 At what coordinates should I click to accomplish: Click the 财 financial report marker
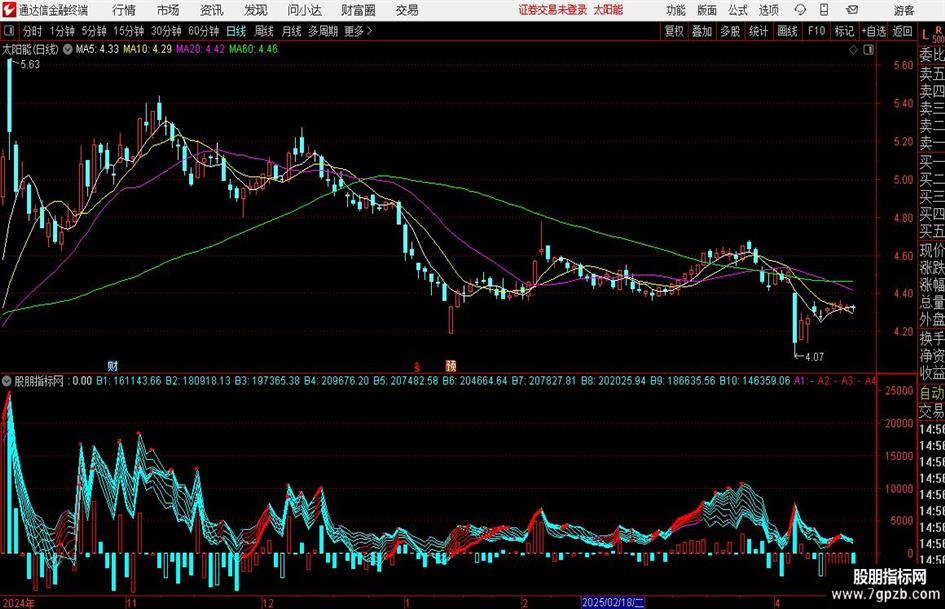(113, 365)
